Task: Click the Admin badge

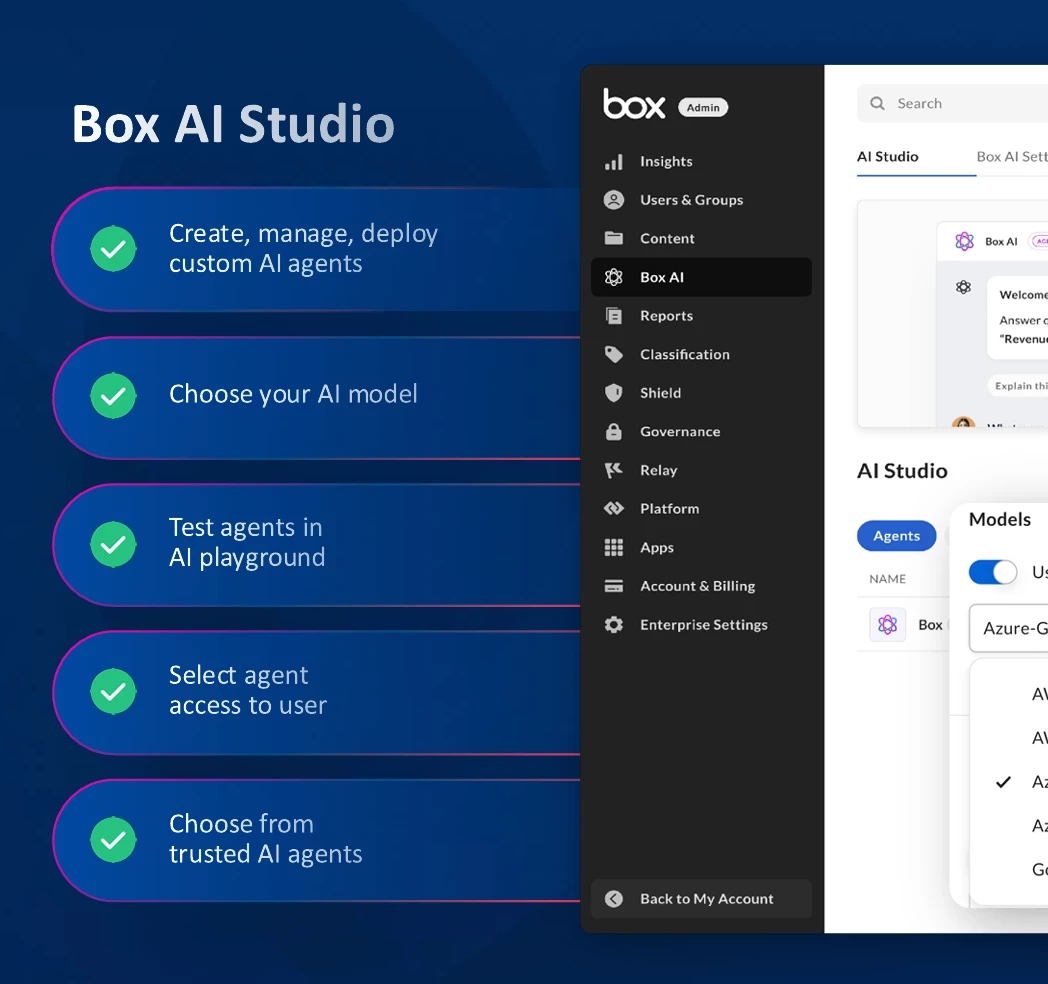Action: [x=703, y=108]
